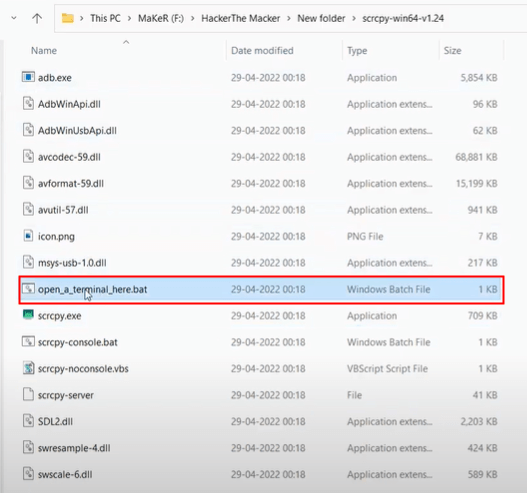Click the 68,881 KB size of avcodec-59.dll

(x=476, y=157)
